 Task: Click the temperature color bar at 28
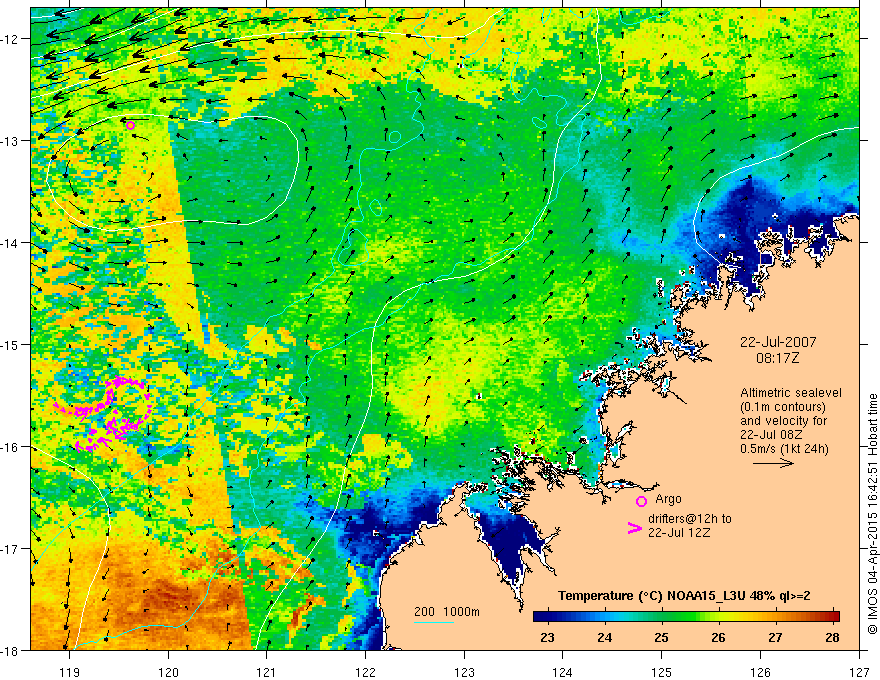[835, 616]
